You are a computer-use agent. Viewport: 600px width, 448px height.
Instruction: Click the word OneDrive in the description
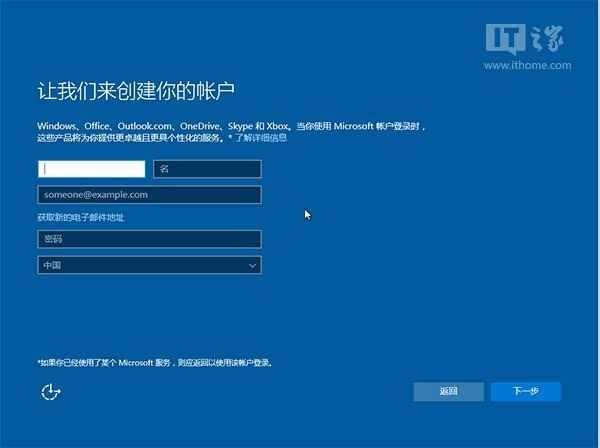pos(204,125)
